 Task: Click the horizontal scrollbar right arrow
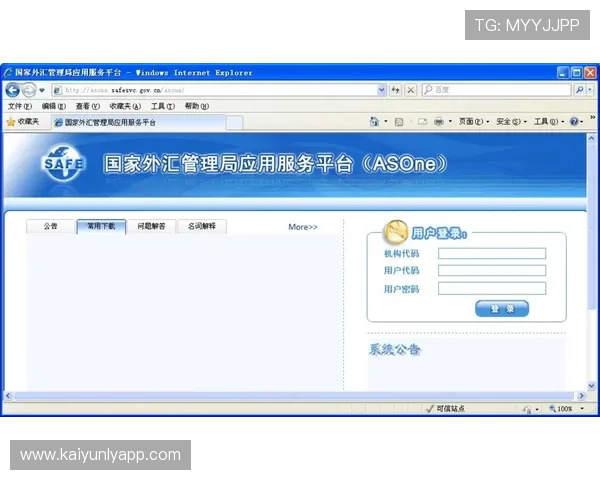tap(581, 396)
